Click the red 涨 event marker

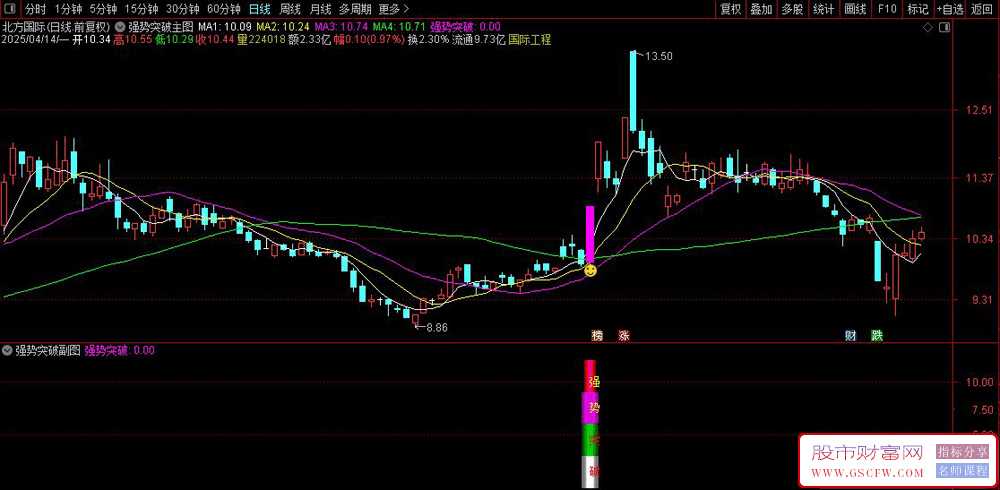623,335
